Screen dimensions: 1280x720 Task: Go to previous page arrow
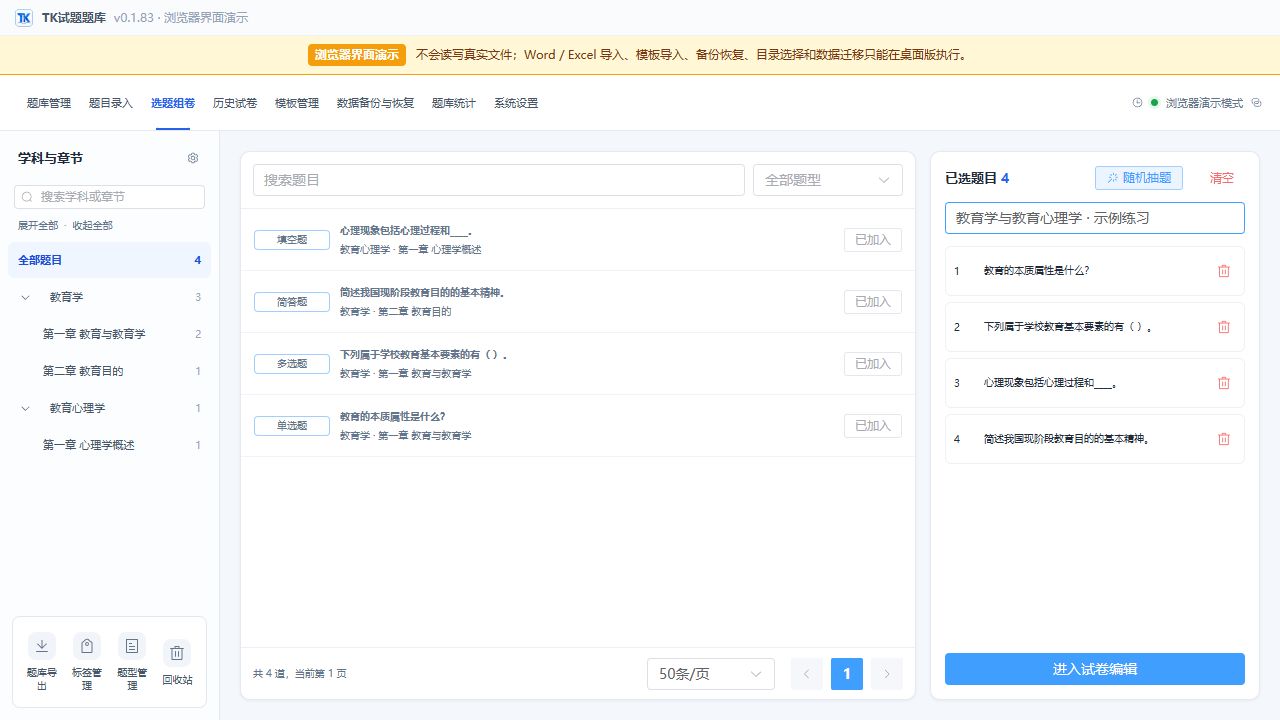pyautogui.click(x=807, y=674)
